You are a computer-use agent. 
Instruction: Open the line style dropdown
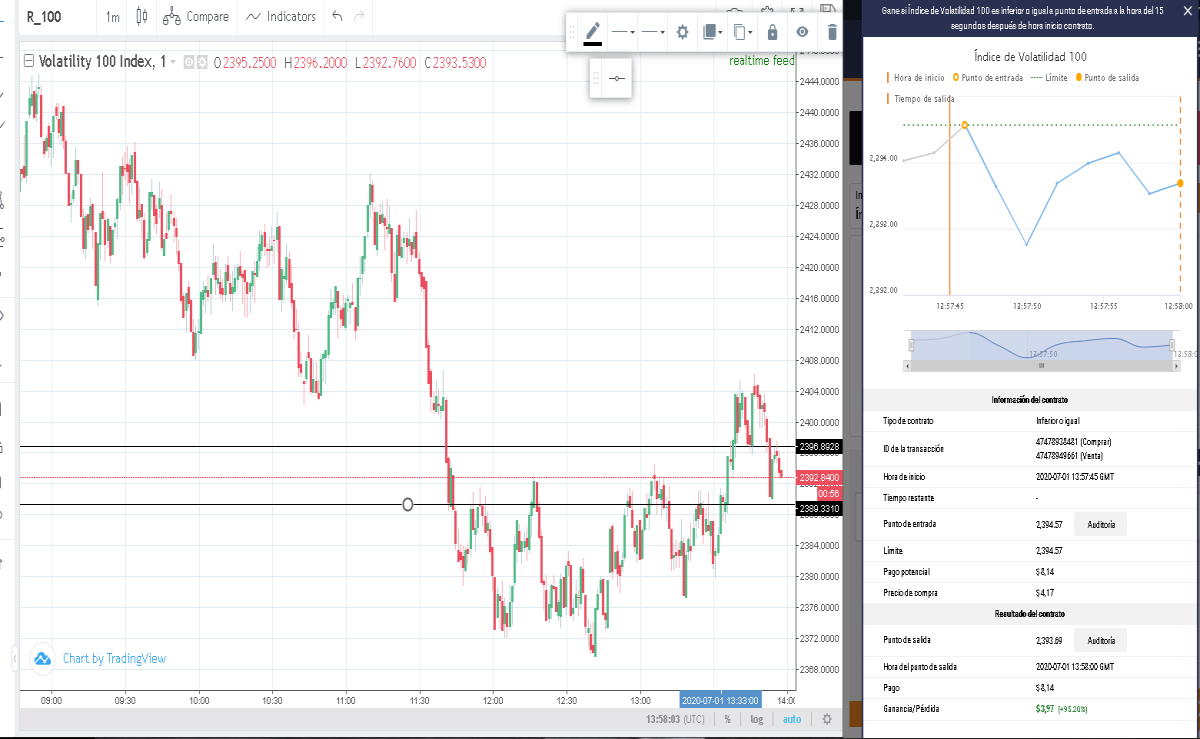(x=624, y=32)
